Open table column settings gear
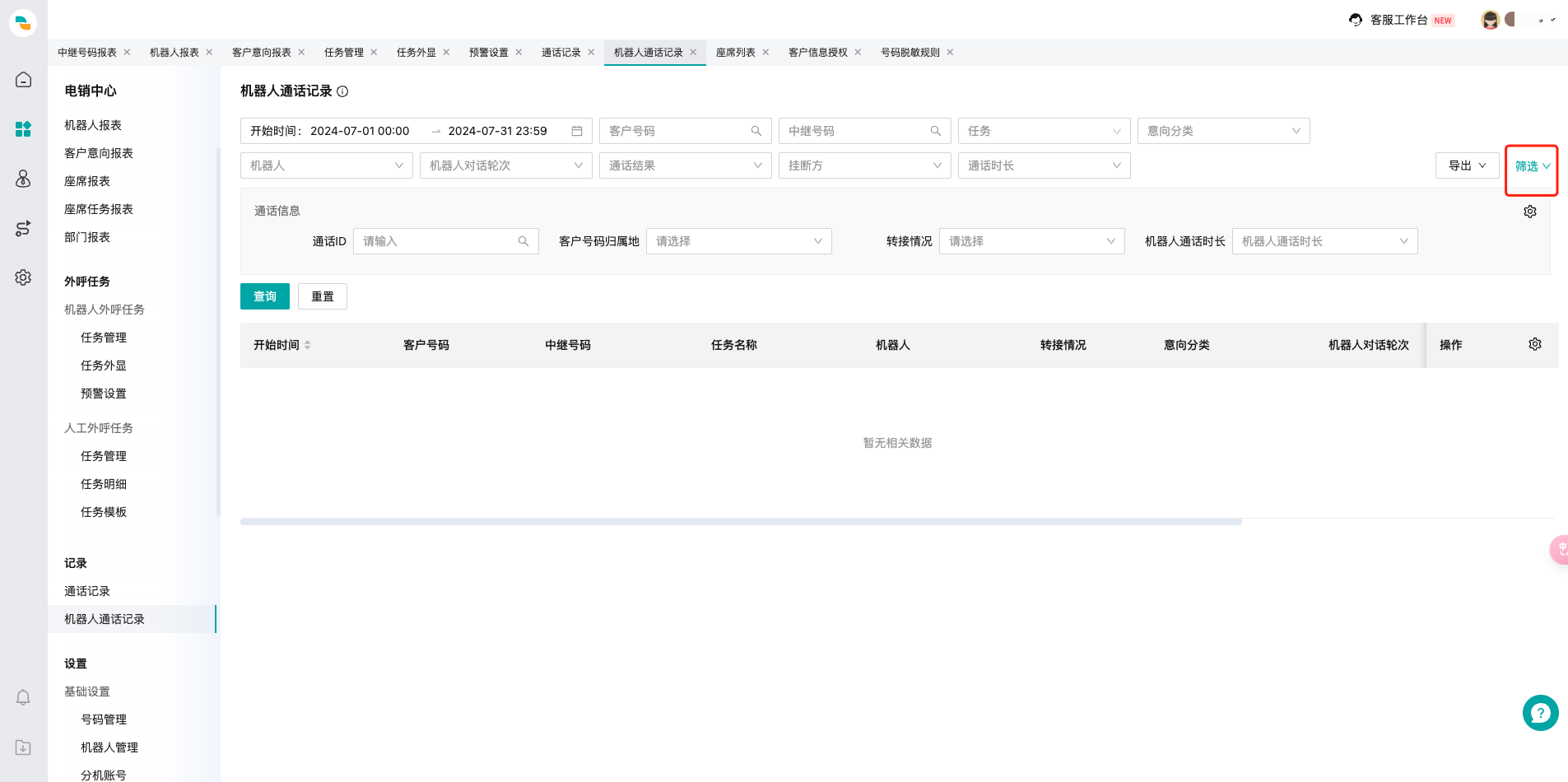The width and height of the screenshot is (1568, 782). [x=1535, y=344]
